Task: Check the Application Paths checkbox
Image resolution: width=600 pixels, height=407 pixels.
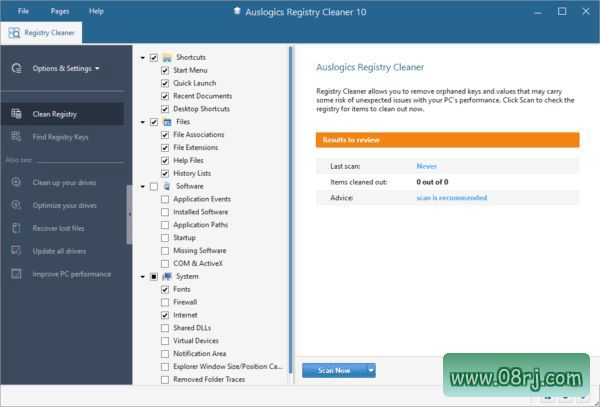Action: tap(165, 225)
